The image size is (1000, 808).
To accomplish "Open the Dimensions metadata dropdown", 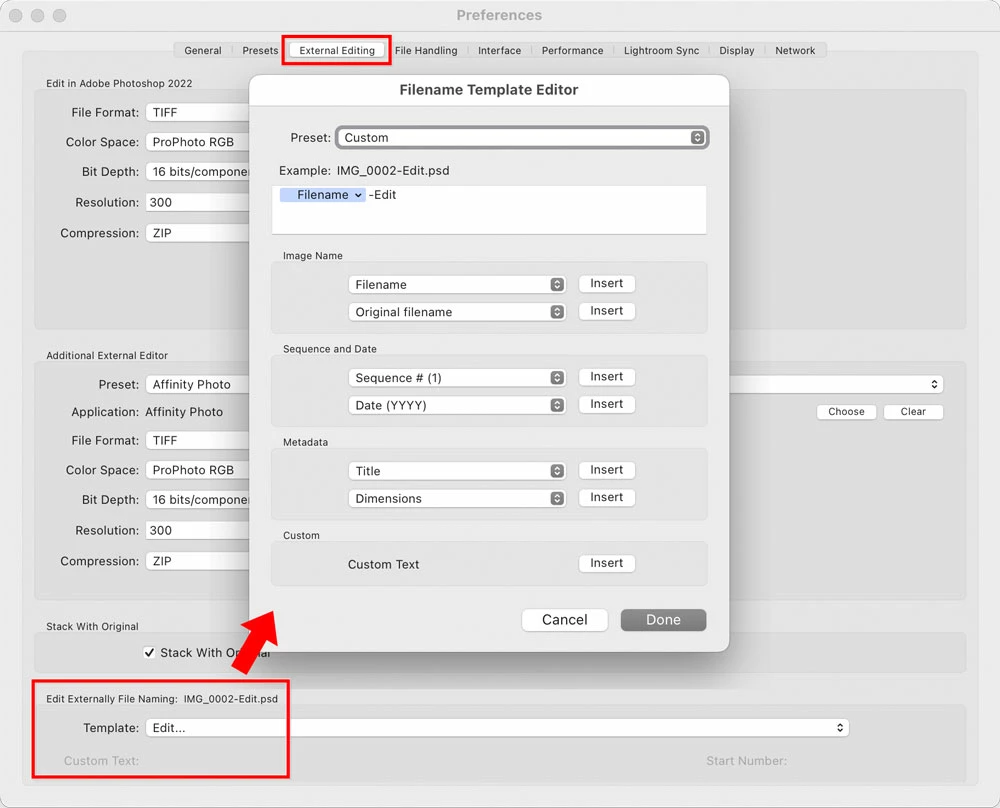I will pos(457,498).
